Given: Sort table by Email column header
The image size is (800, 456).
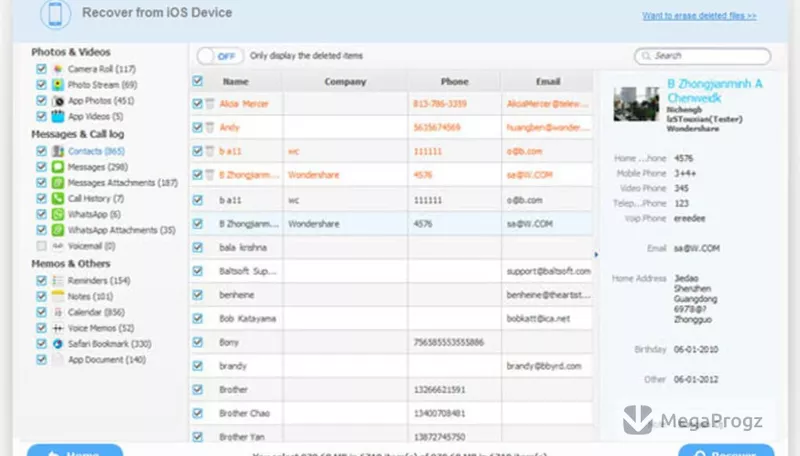Looking at the screenshot, I should [x=548, y=81].
